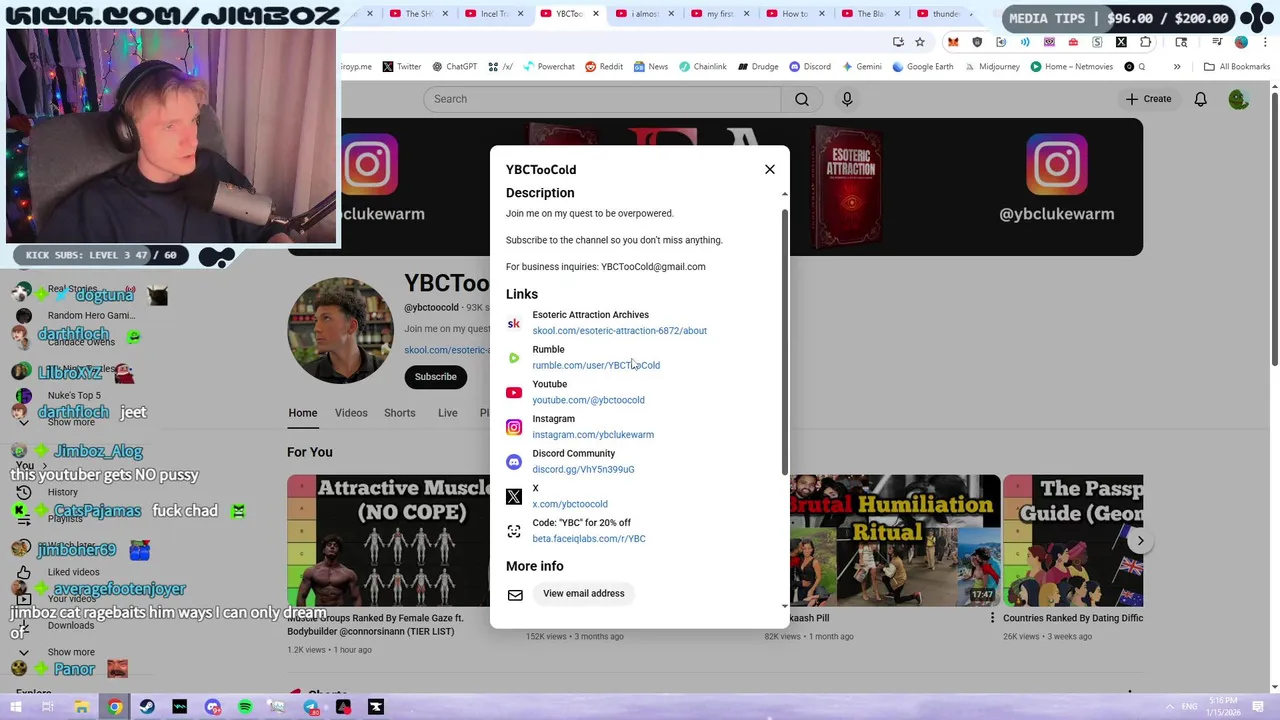Open the Gemini bookmark

point(861,67)
